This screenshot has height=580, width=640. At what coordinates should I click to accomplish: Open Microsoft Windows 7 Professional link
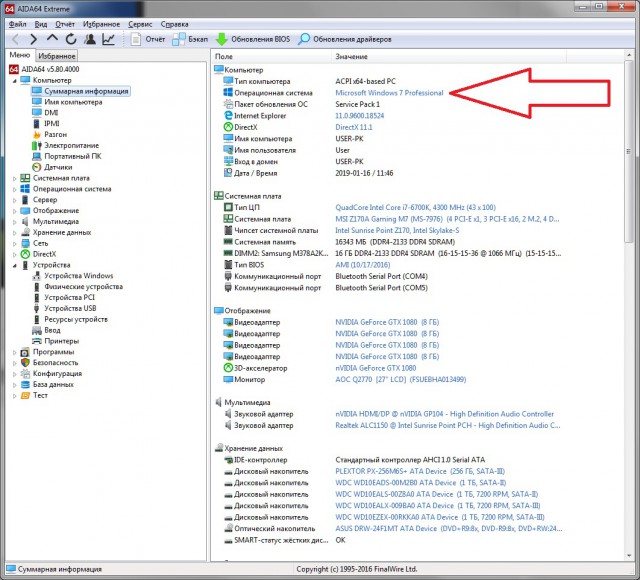tap(389, 93)
